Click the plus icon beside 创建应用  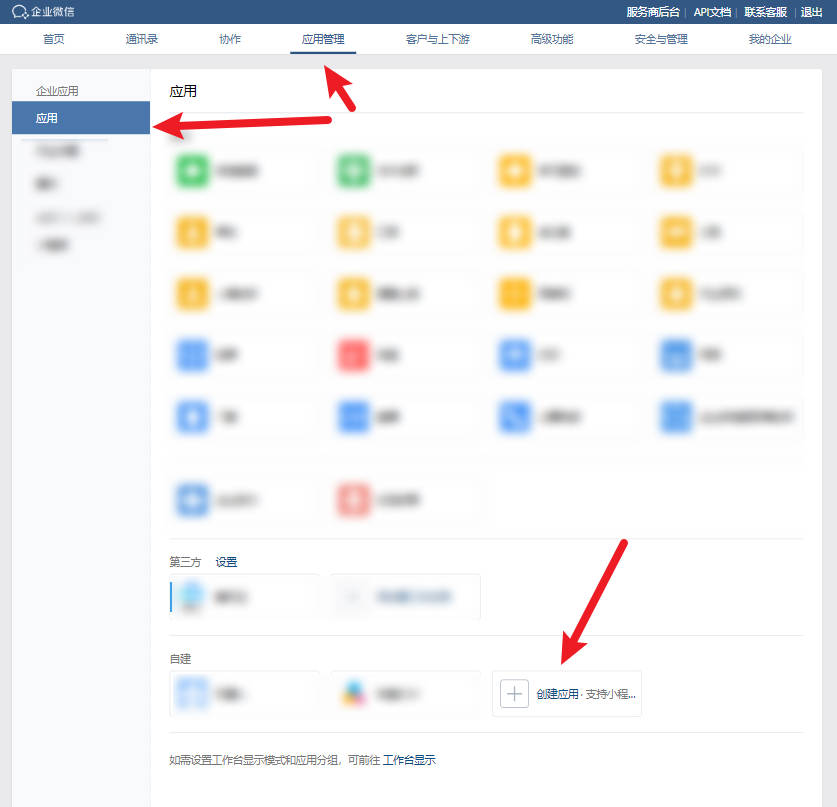pyautogui.click(x=514, y=693)
